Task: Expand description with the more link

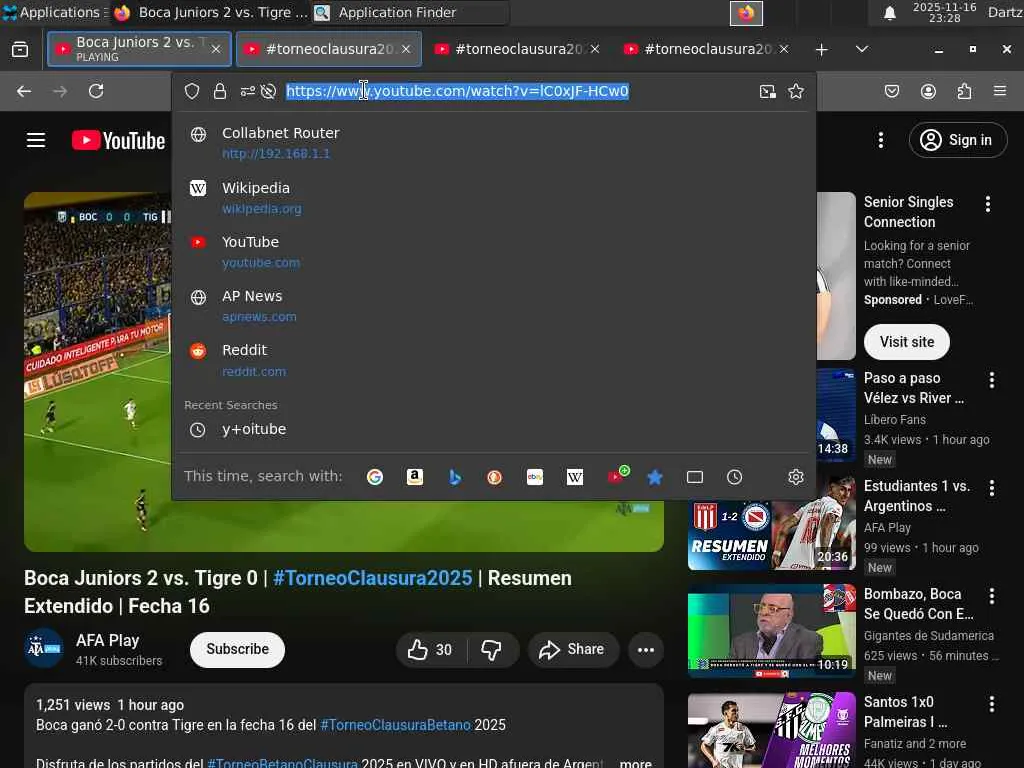Action: (635, 762)
